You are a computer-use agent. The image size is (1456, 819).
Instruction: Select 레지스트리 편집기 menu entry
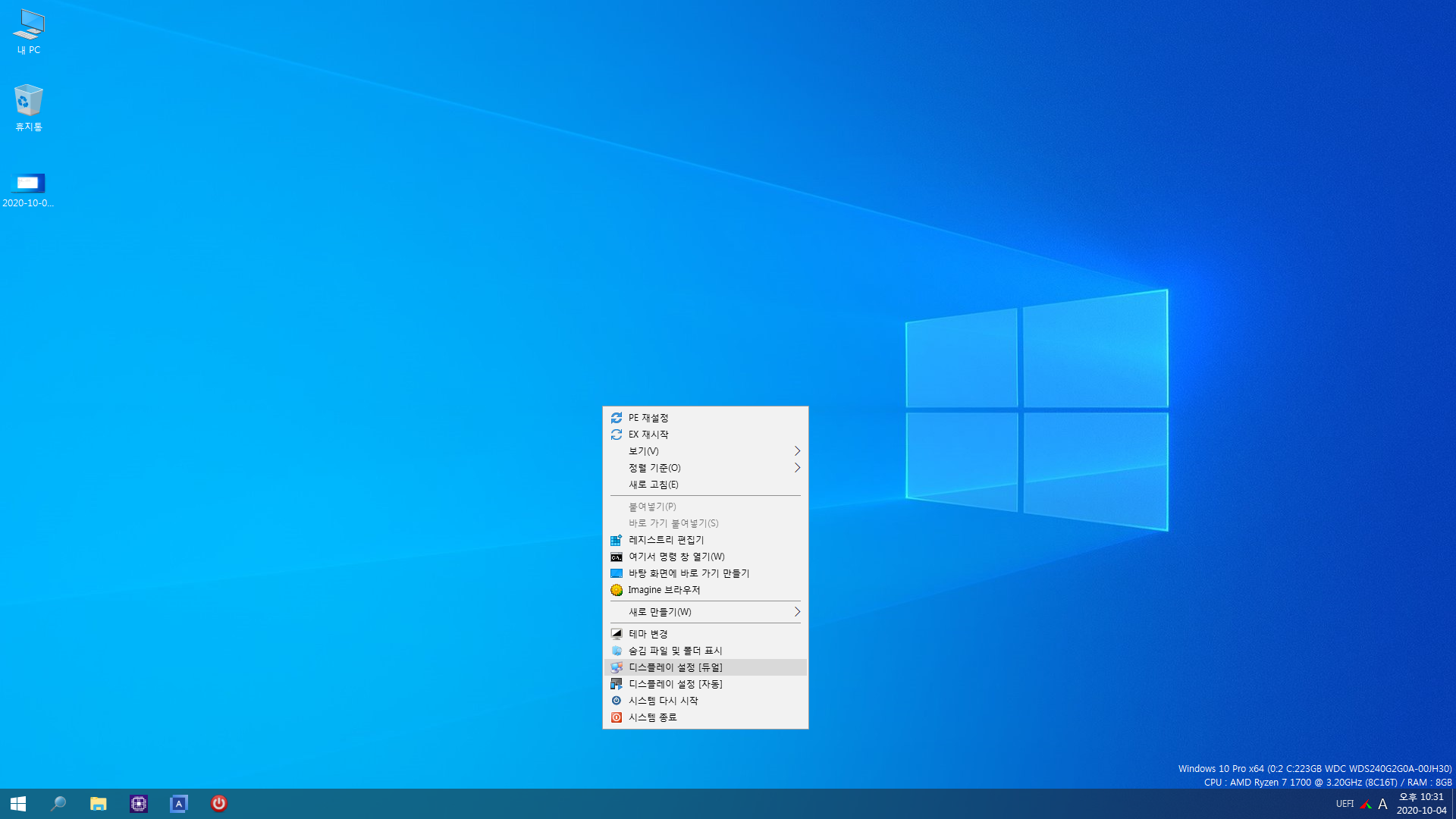(x=705, y=540)
